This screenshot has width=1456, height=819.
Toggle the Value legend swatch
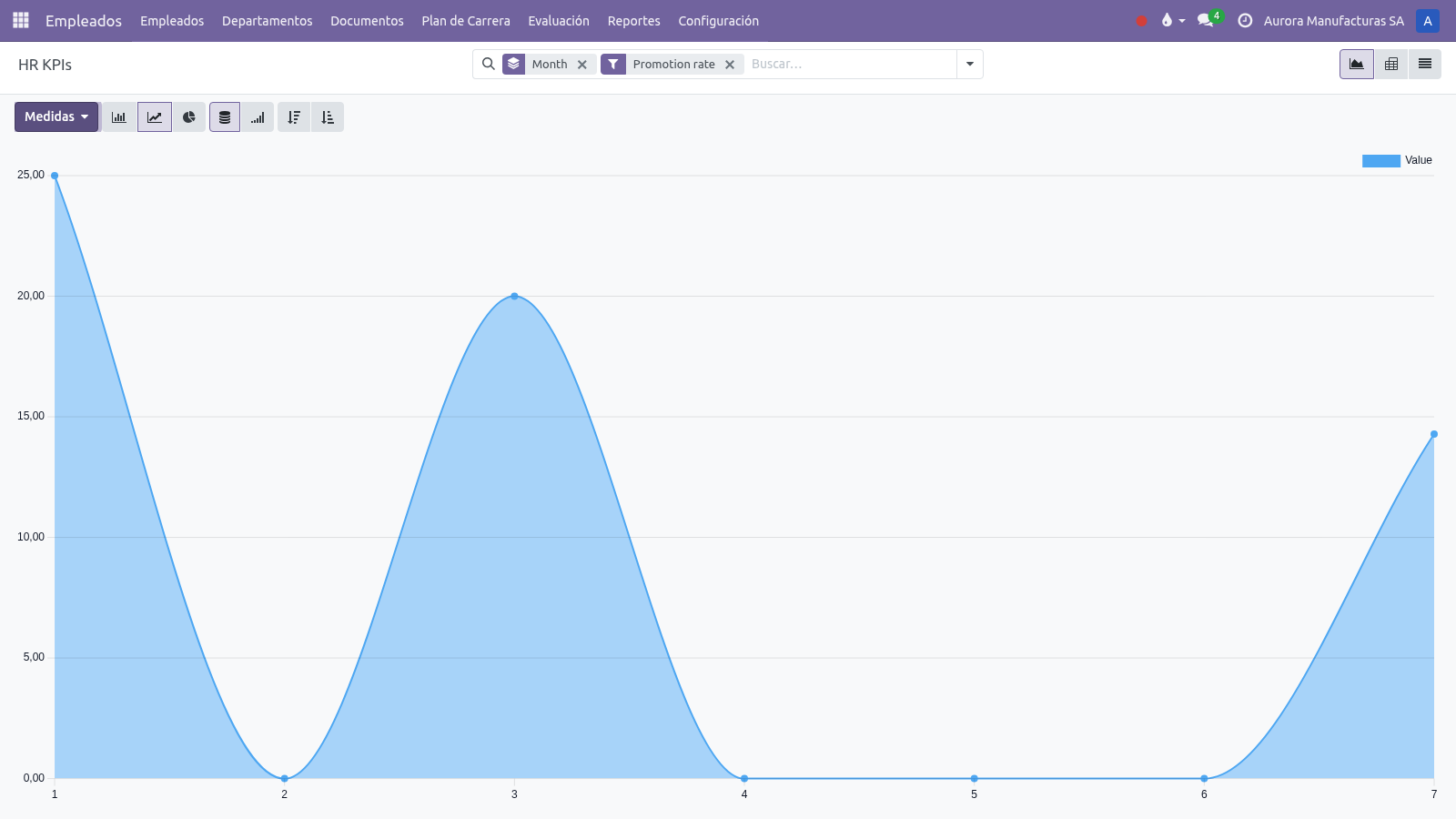tap(1380, 160)
